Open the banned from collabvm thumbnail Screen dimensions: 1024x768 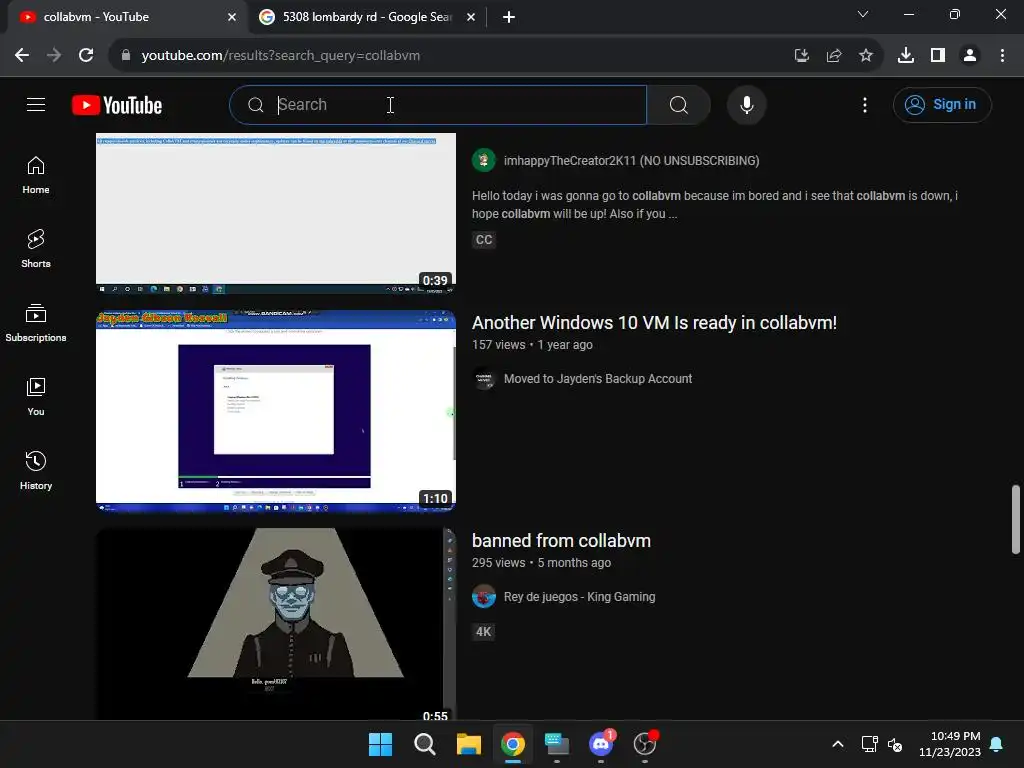point(276,624)
